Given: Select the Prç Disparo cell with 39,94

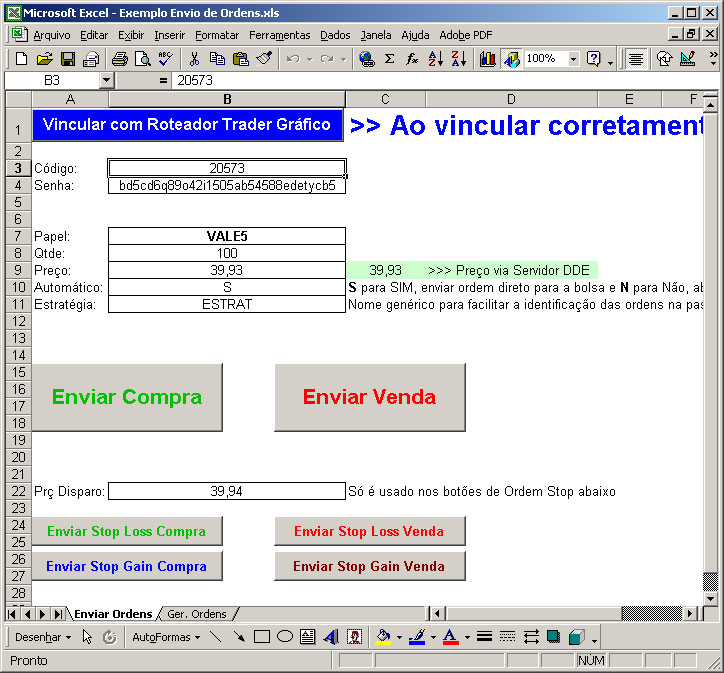Looking at the screenshot, I should point(226,491).
